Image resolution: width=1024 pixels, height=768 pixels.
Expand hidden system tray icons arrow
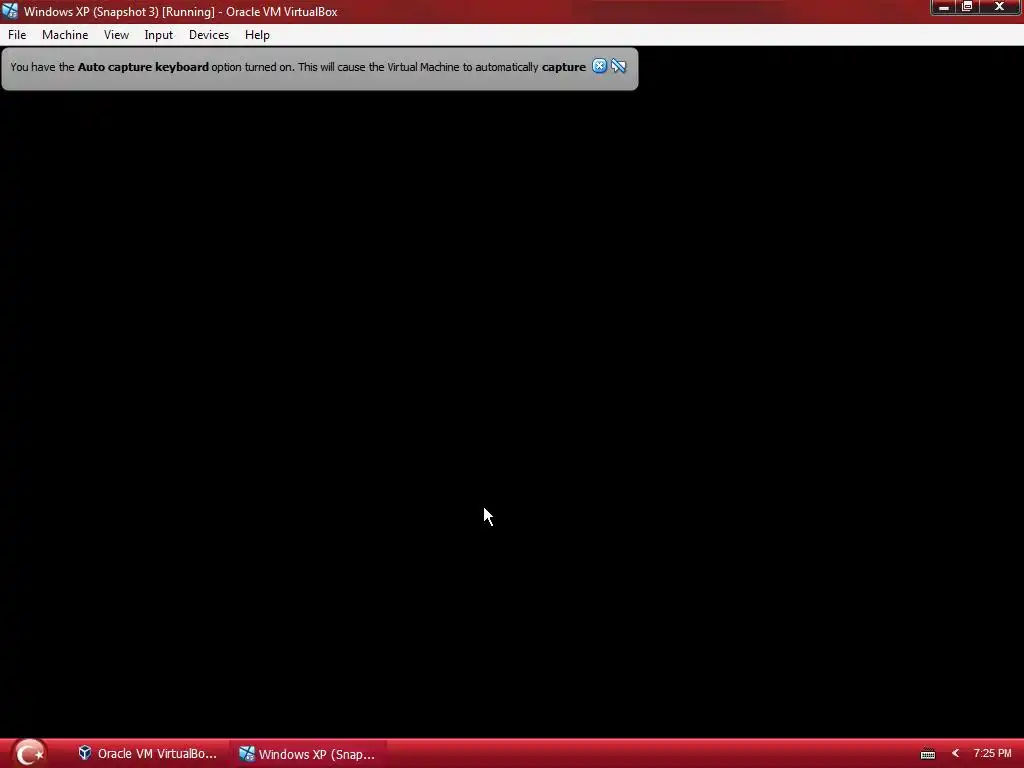[955, 754]
